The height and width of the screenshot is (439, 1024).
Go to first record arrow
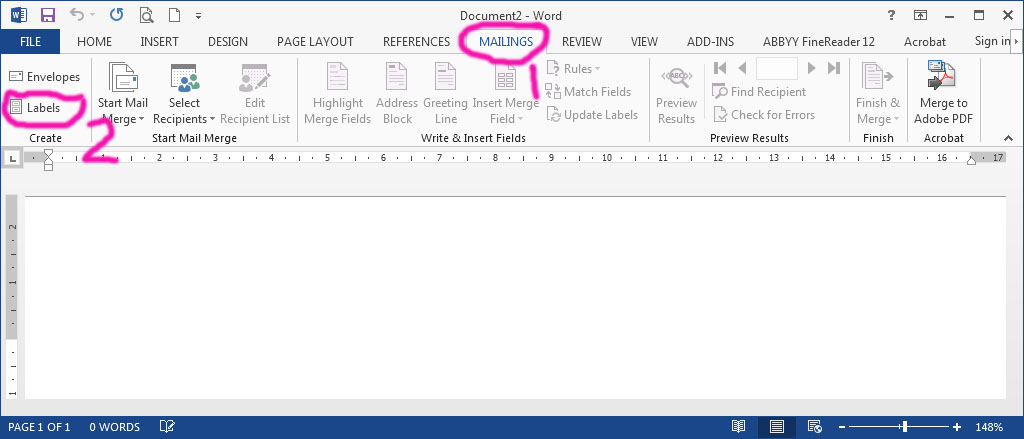[720, 68]
